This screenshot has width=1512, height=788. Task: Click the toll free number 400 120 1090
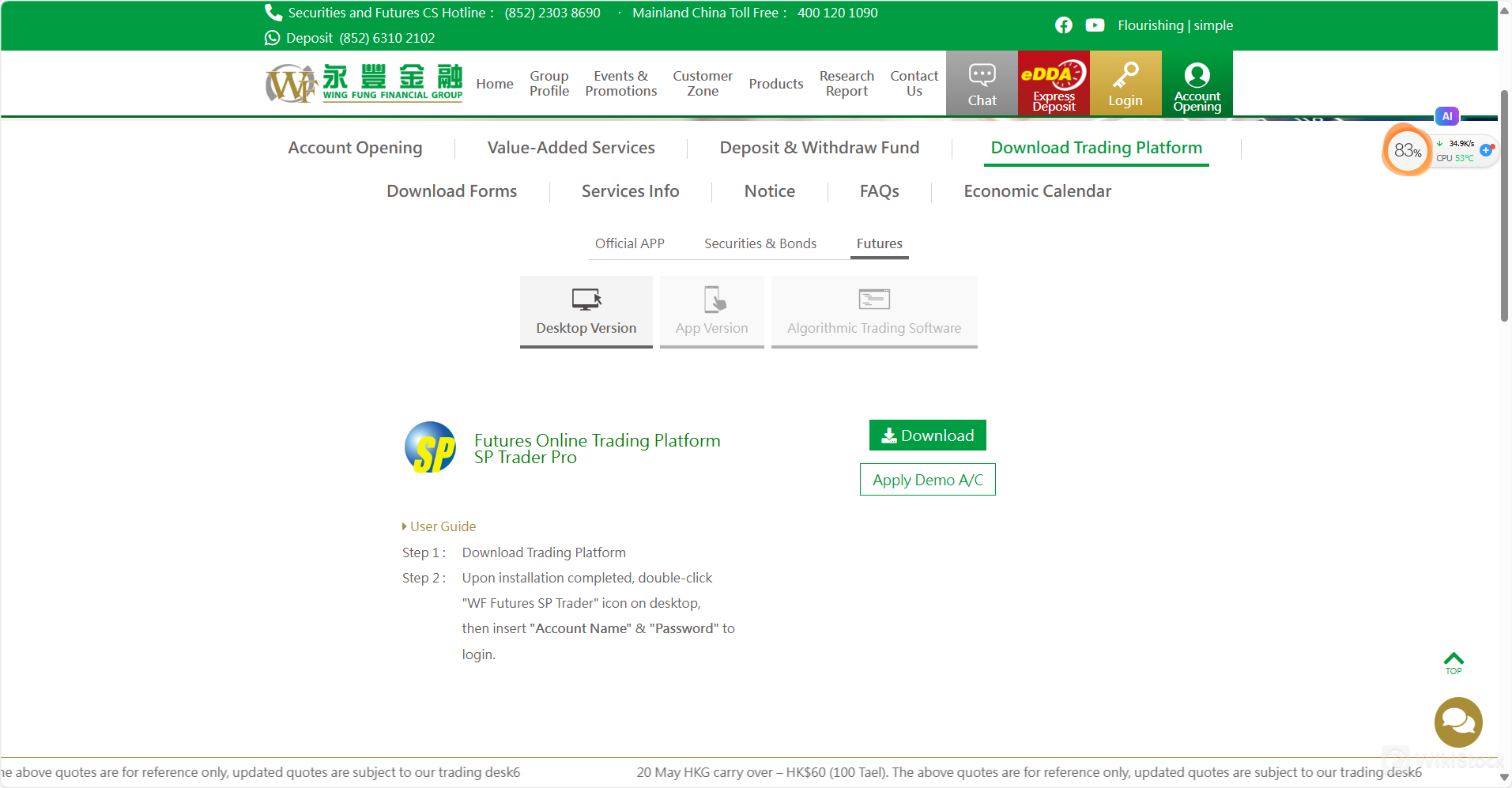[838, 13]
